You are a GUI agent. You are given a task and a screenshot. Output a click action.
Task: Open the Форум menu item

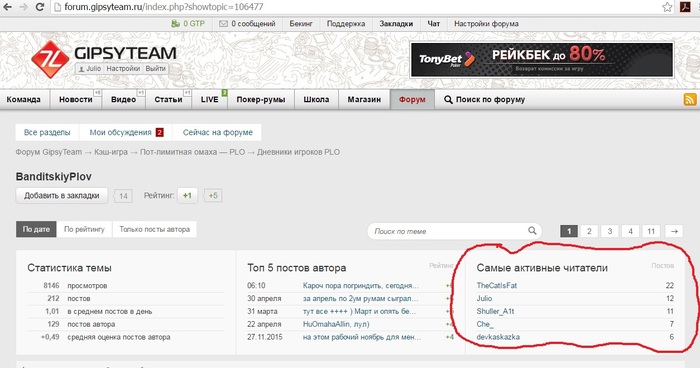[x=412, y=100]
